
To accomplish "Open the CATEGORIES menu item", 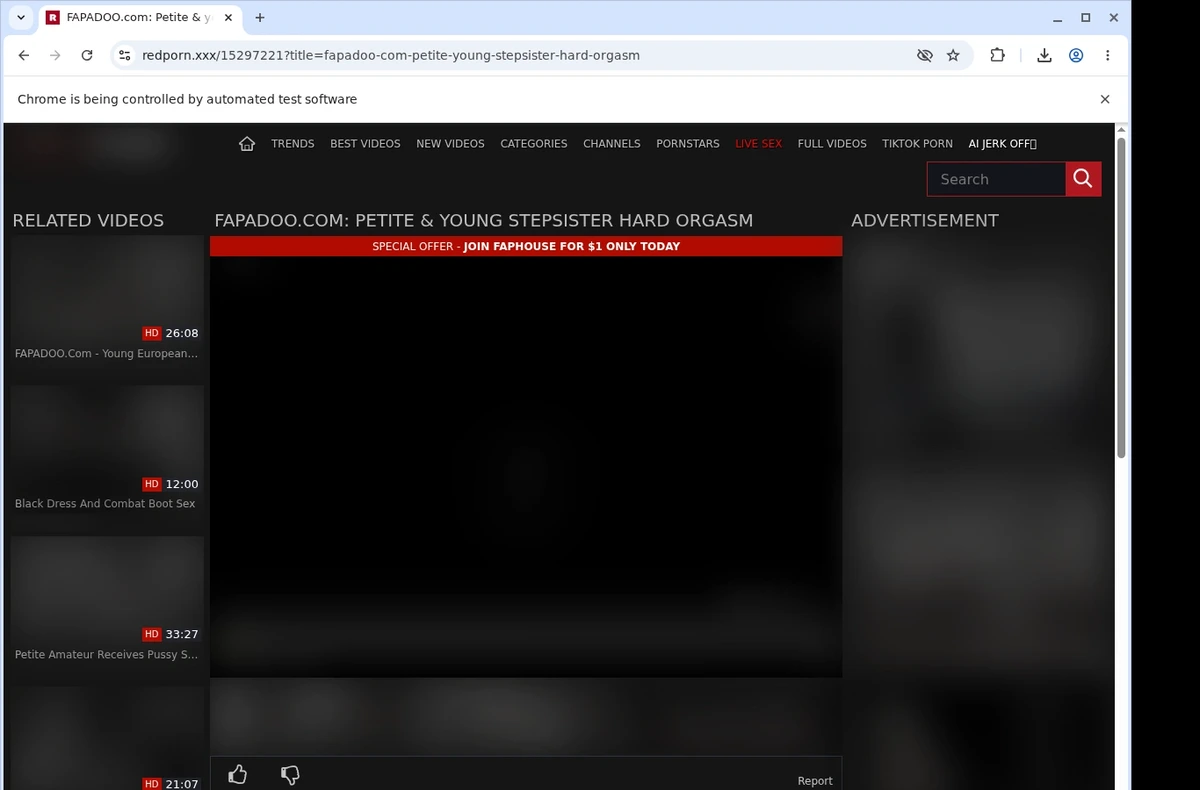I will pyautogui.click(x=534, y=144).
